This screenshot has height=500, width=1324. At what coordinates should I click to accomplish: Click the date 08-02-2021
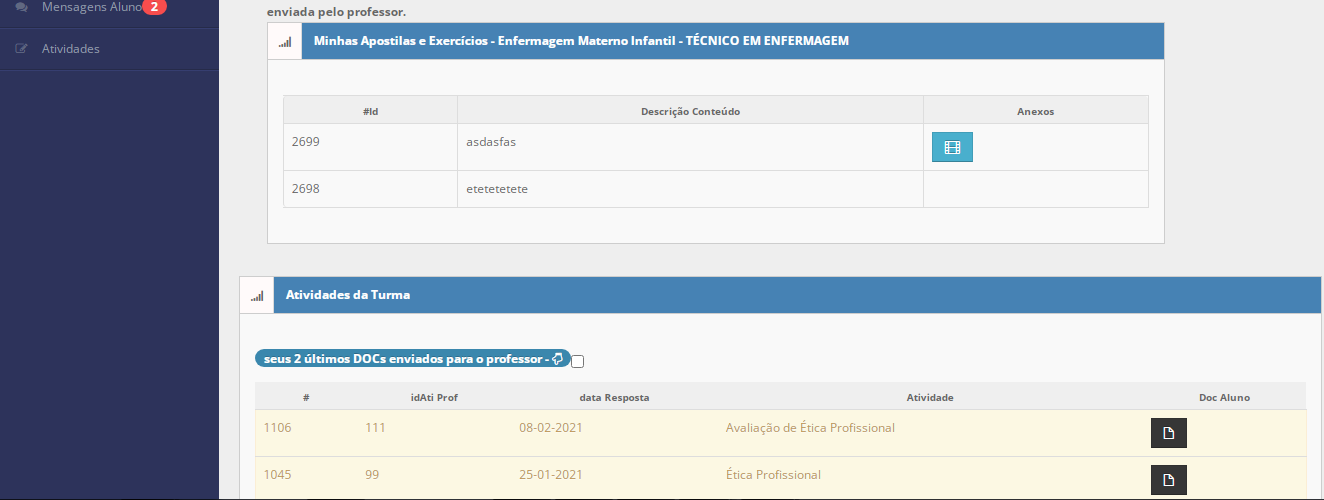(551, 428)
